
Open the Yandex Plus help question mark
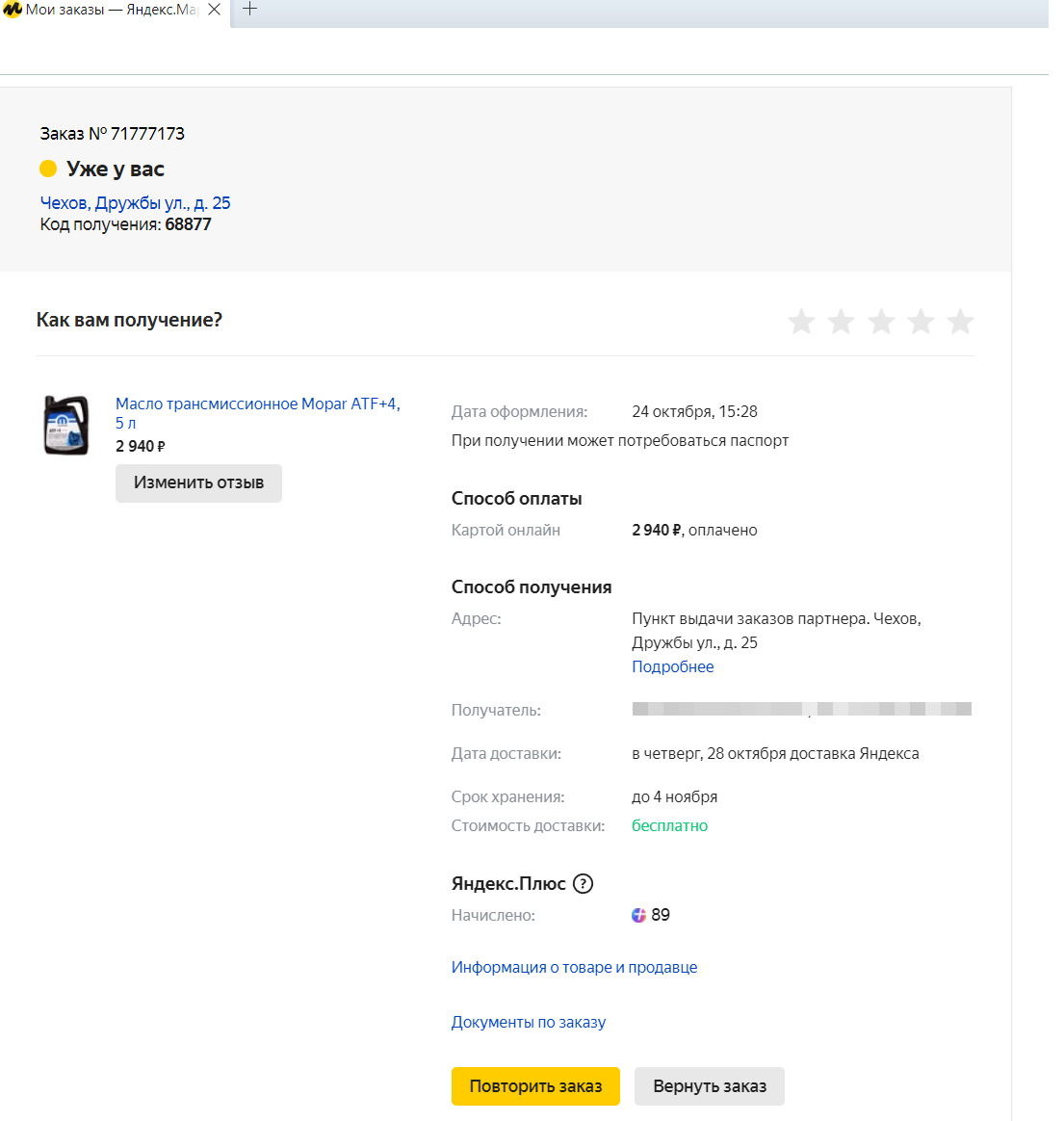point(583,884)
